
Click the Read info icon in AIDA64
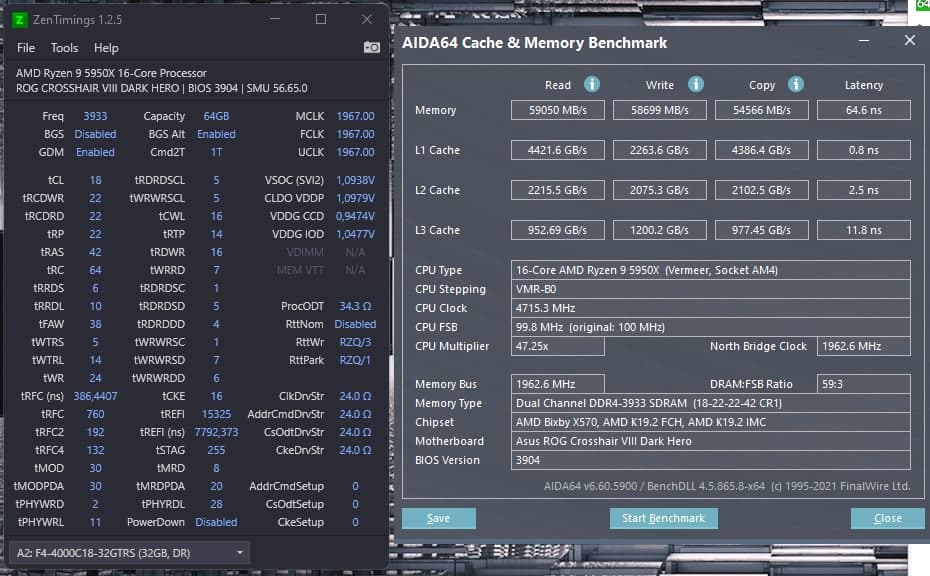(591, 84)
